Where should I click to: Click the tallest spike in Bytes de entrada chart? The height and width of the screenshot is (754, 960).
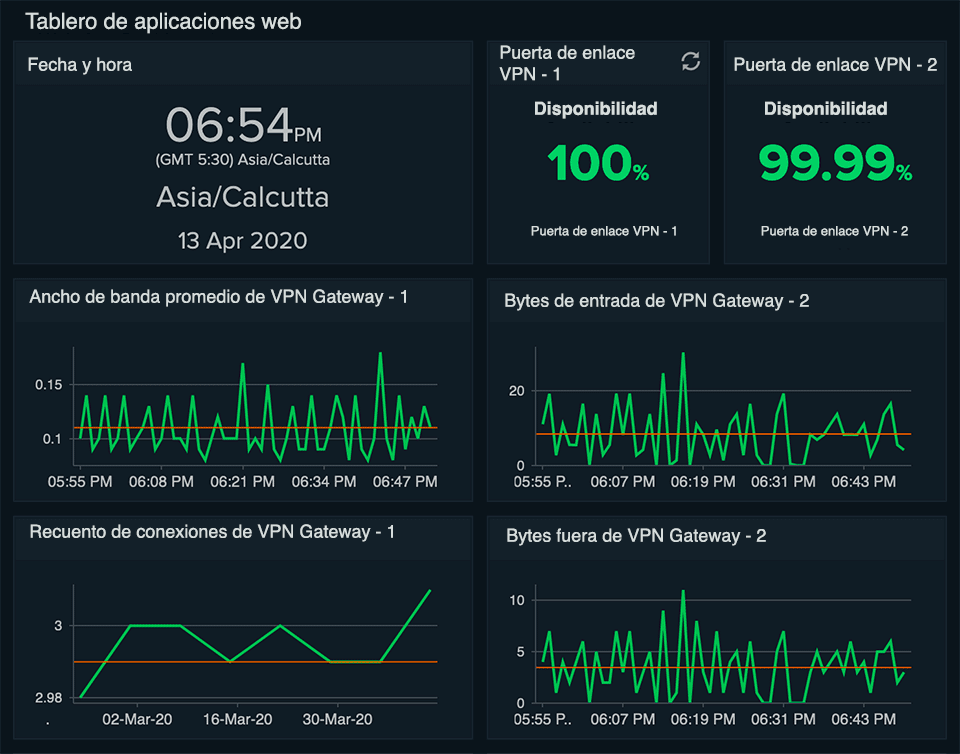pyautogui.click(x=683, y=354)
